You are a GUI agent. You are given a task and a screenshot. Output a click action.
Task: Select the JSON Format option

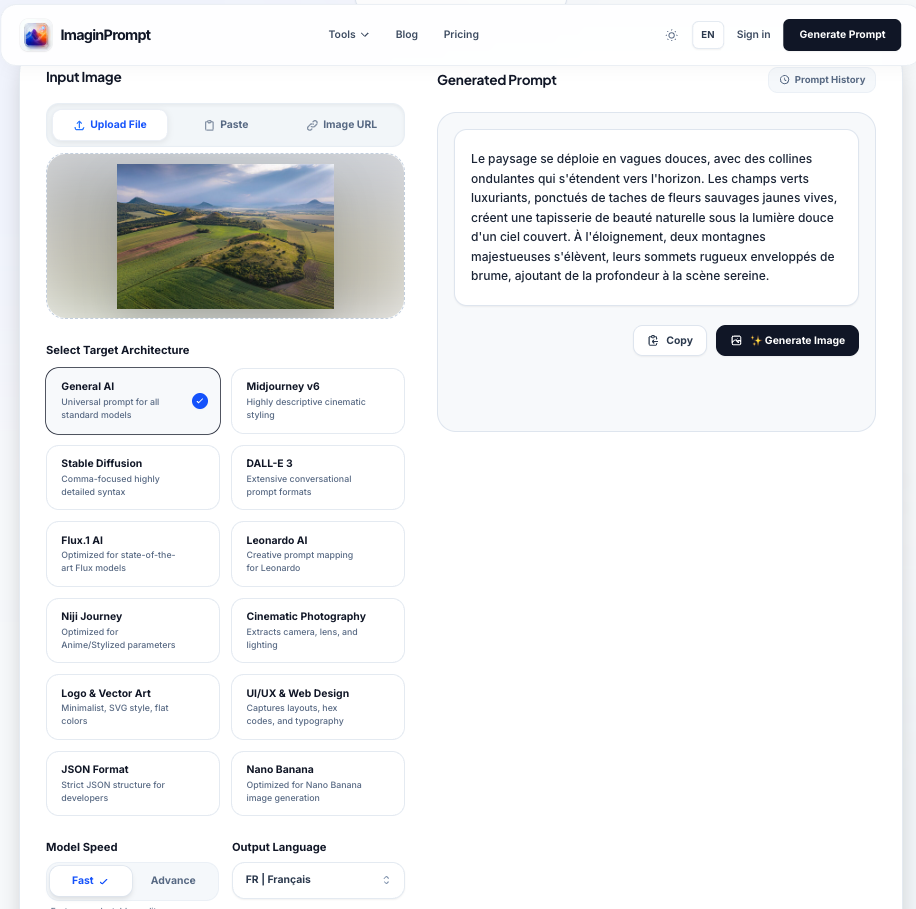[x=133, y=783]
